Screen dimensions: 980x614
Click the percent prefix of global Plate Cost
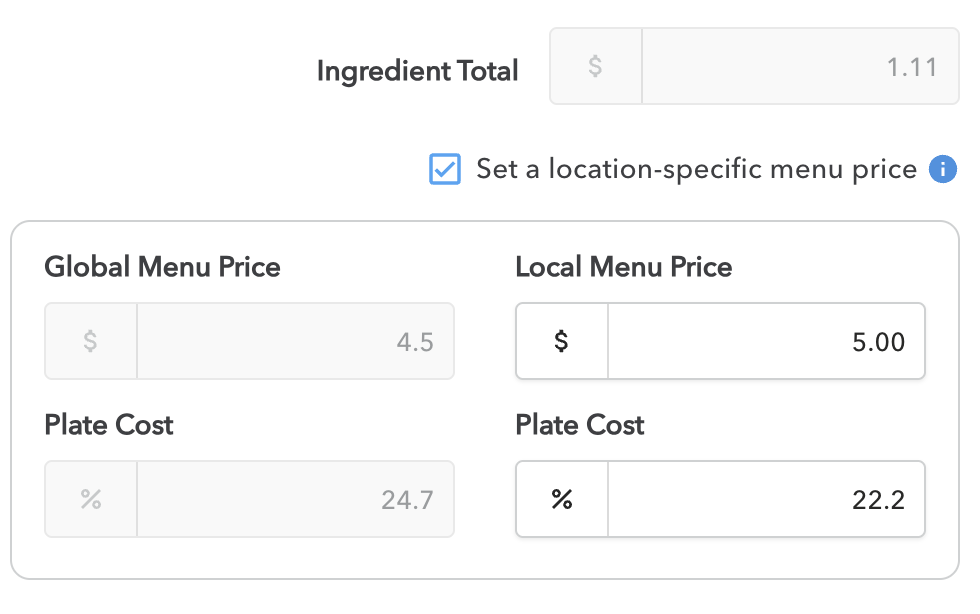click(91, 499)
